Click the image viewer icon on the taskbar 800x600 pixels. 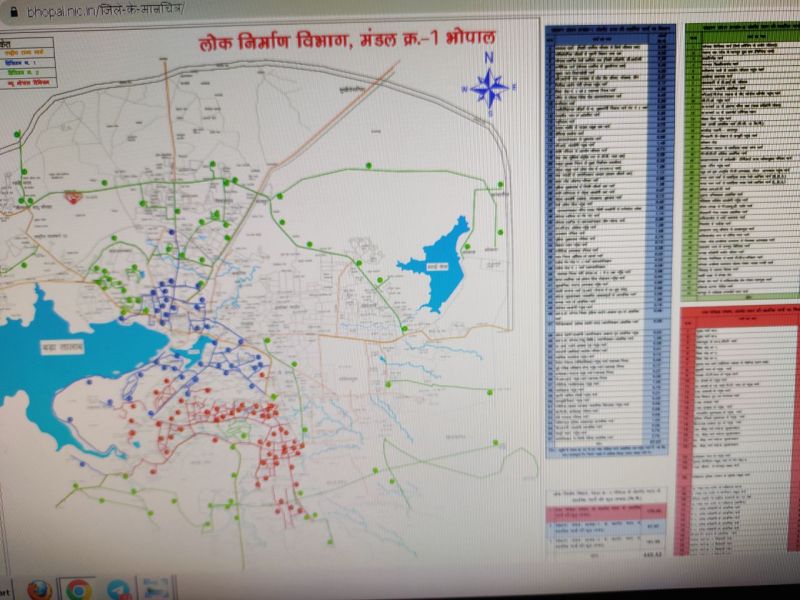pos(155,589)
